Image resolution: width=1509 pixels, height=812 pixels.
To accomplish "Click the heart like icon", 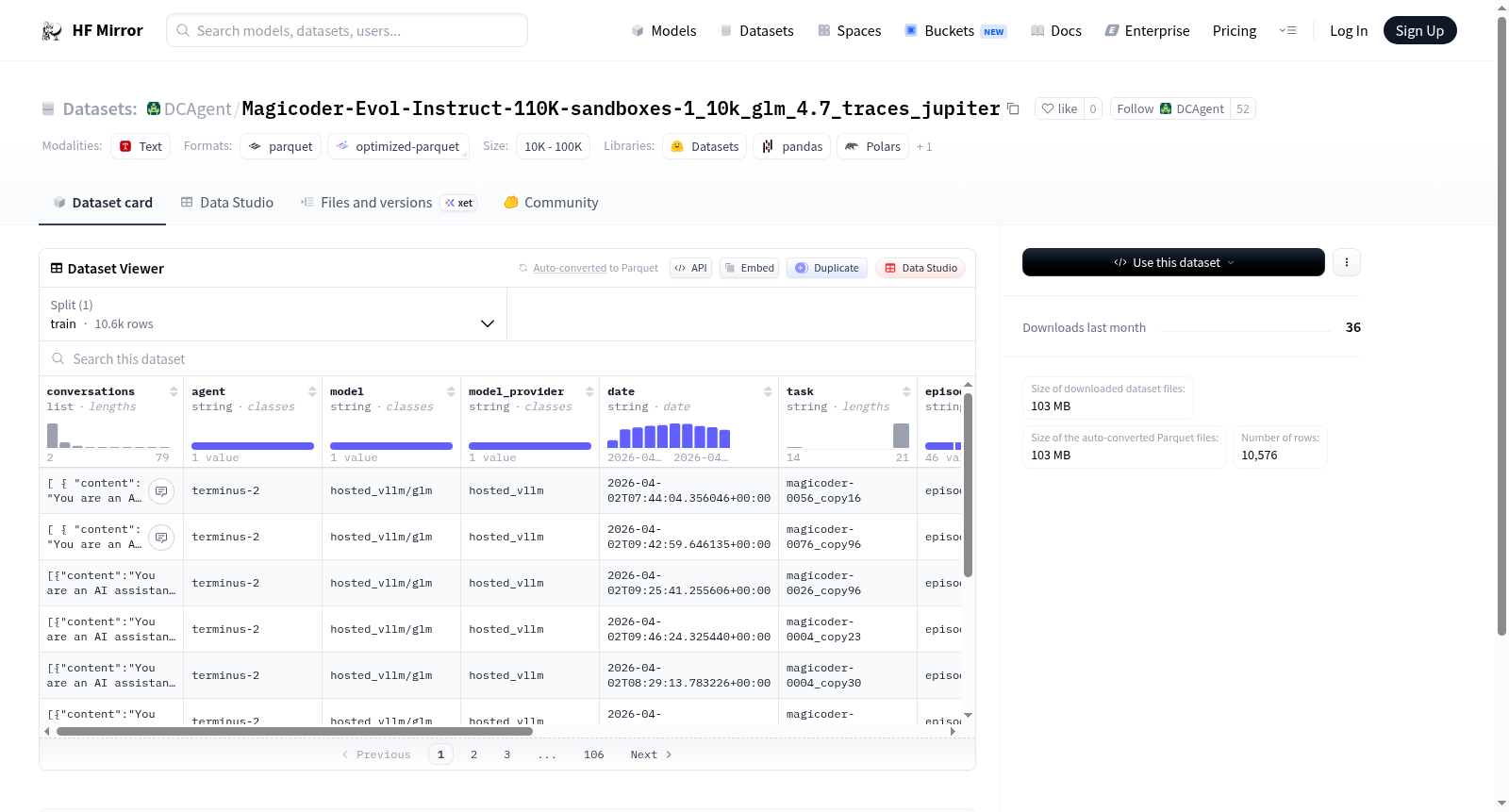I will [x=1047, y=108].
